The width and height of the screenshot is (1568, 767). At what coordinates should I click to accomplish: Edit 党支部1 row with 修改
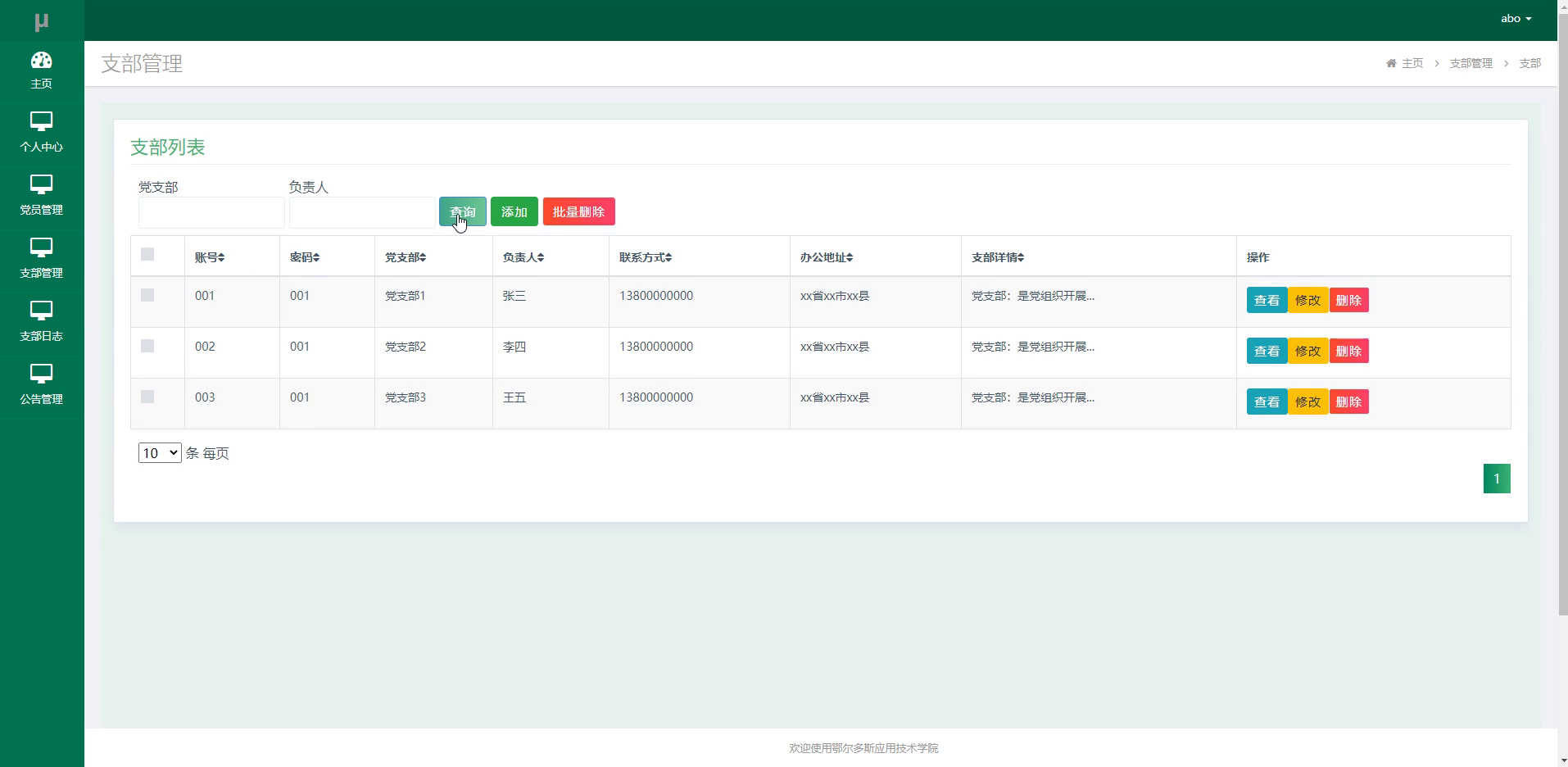click(x=1307, y=300)
